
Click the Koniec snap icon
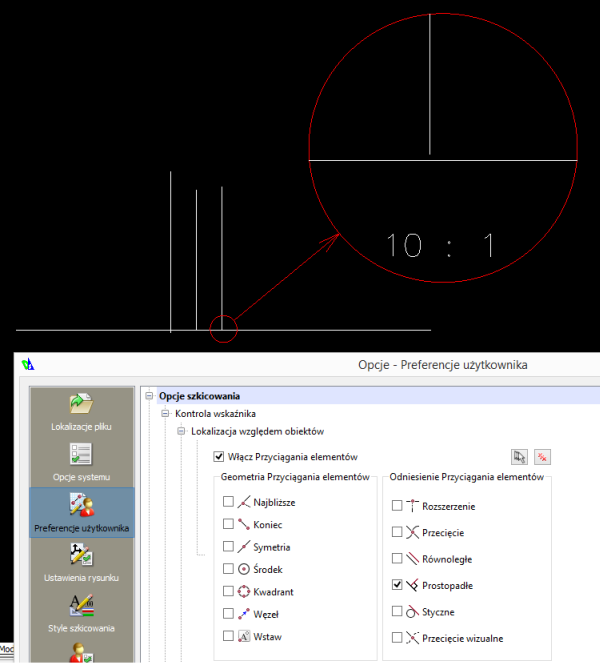(244, 525)
